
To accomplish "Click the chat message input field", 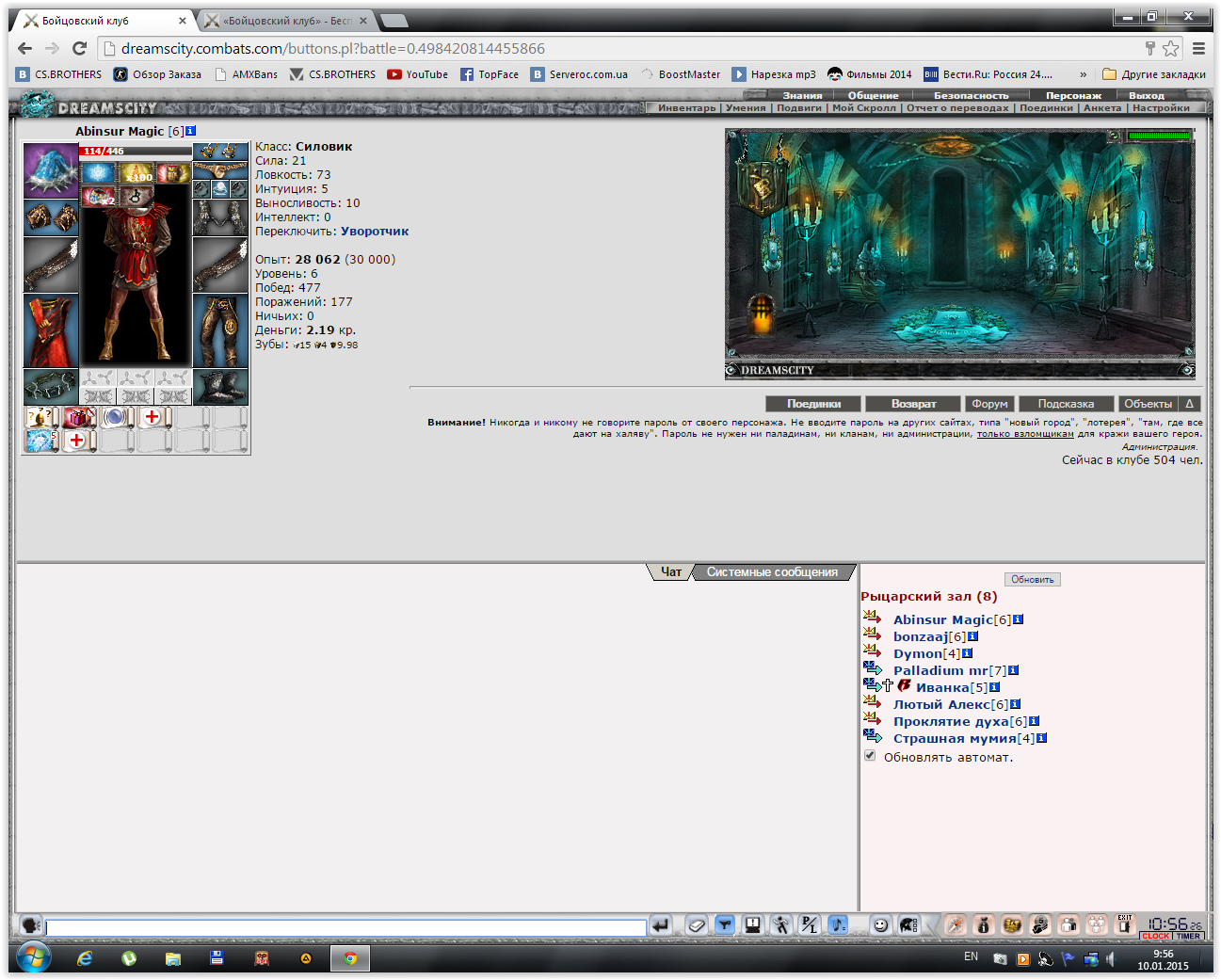I will click(345, 927).
